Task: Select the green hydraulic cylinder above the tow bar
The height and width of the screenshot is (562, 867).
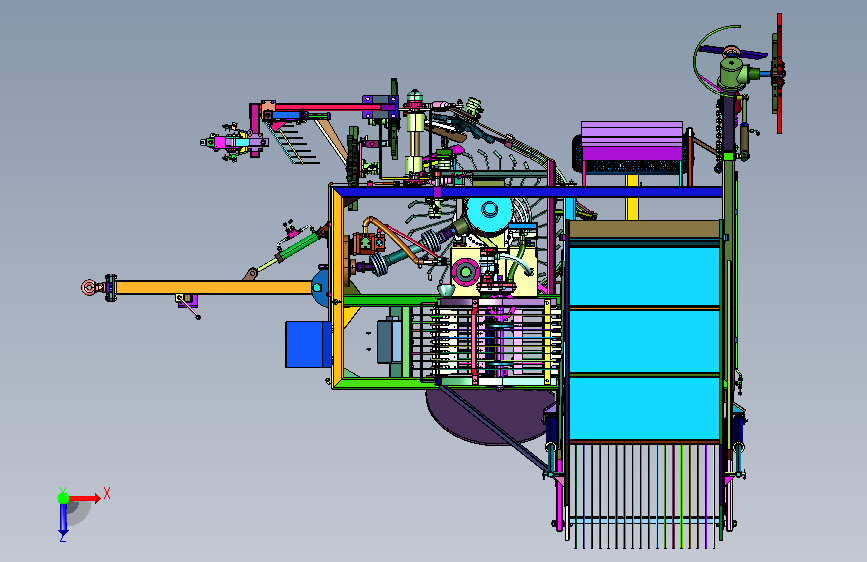Action: pos(297,247)
